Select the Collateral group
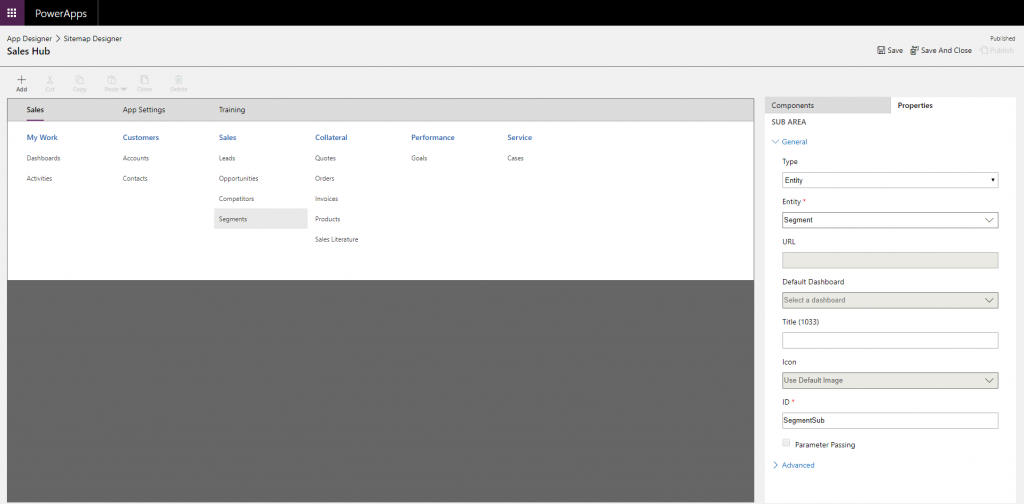Image resolution: width=1024 pixels, height=504 pixels. pyautogui.click(x=331, y=138)
